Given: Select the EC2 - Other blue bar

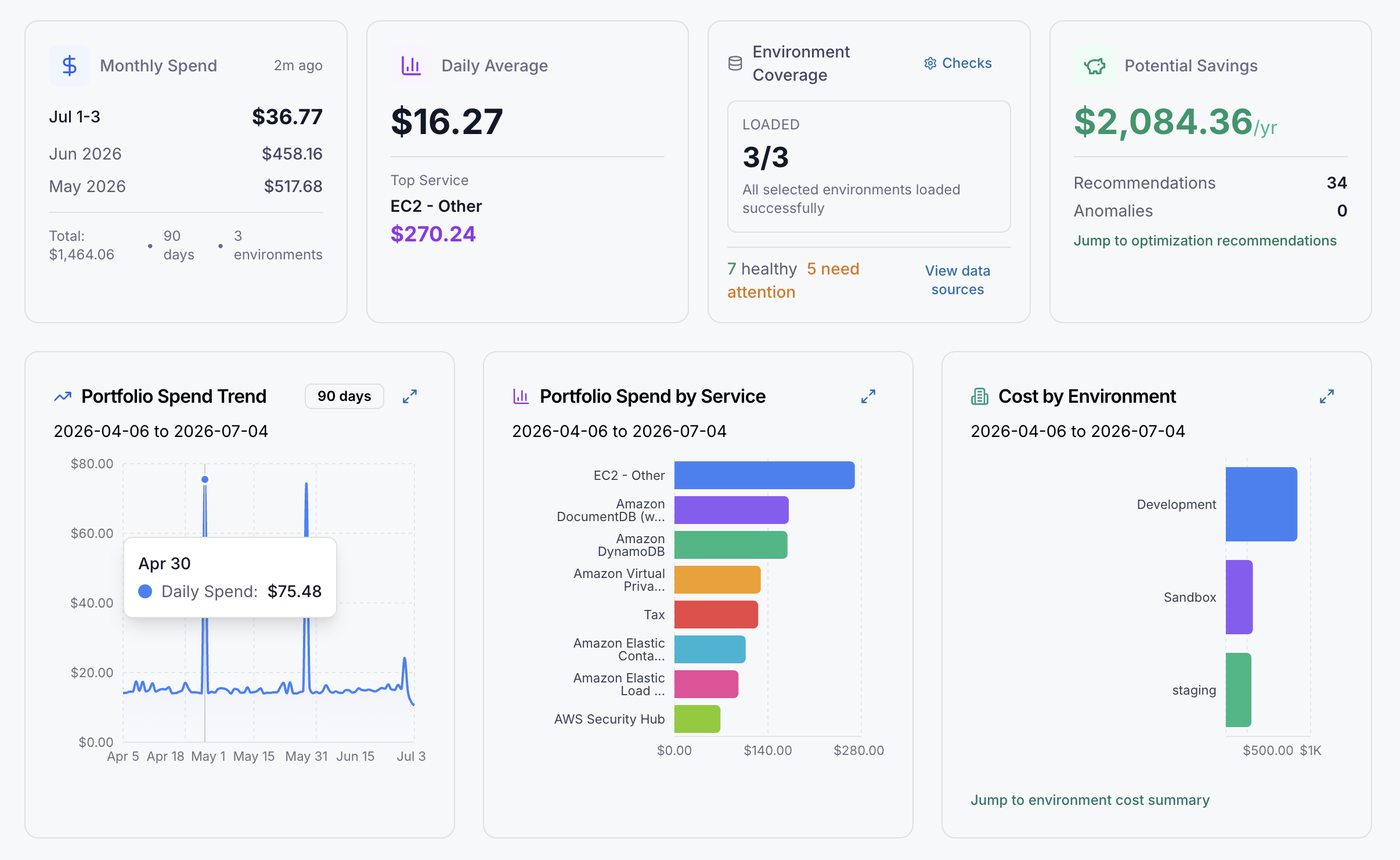Looking at the screenshot, I should [x=764, y=475].
